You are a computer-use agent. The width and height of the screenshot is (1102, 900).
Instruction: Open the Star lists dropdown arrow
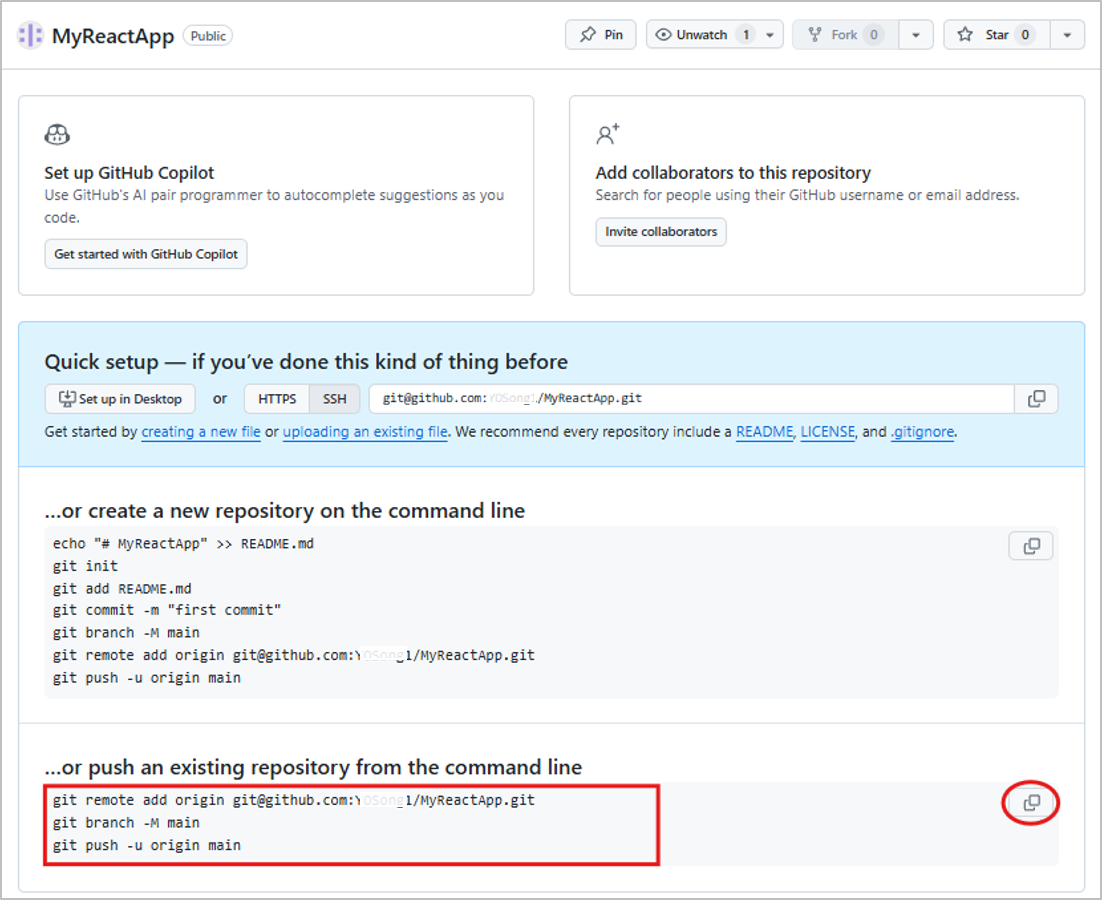1068,34
